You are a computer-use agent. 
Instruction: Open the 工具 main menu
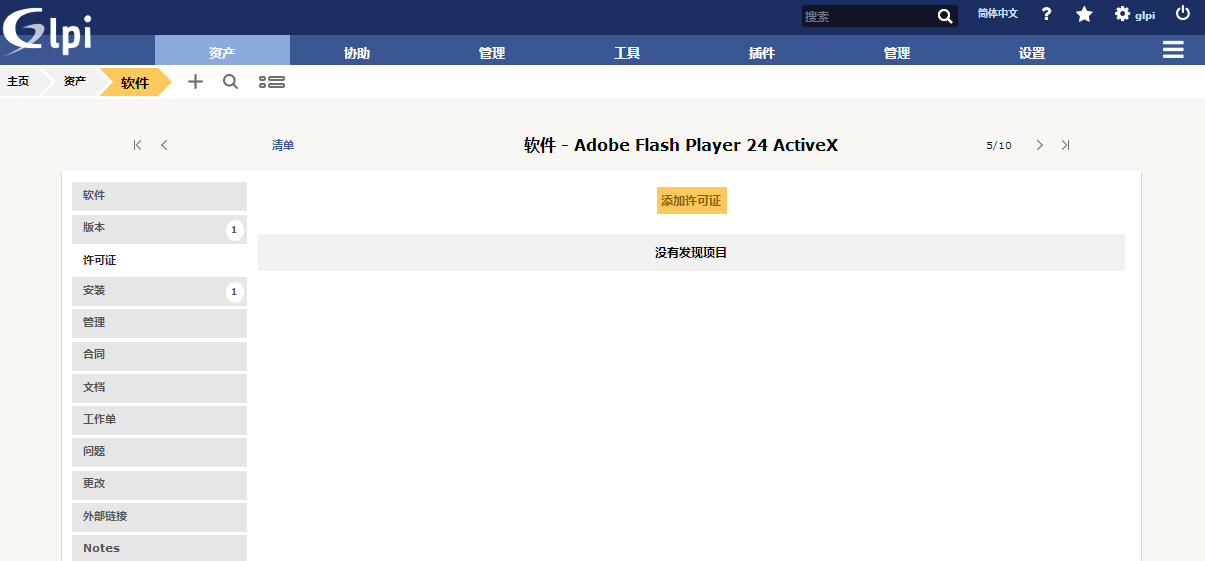click(x=627, y=53)
